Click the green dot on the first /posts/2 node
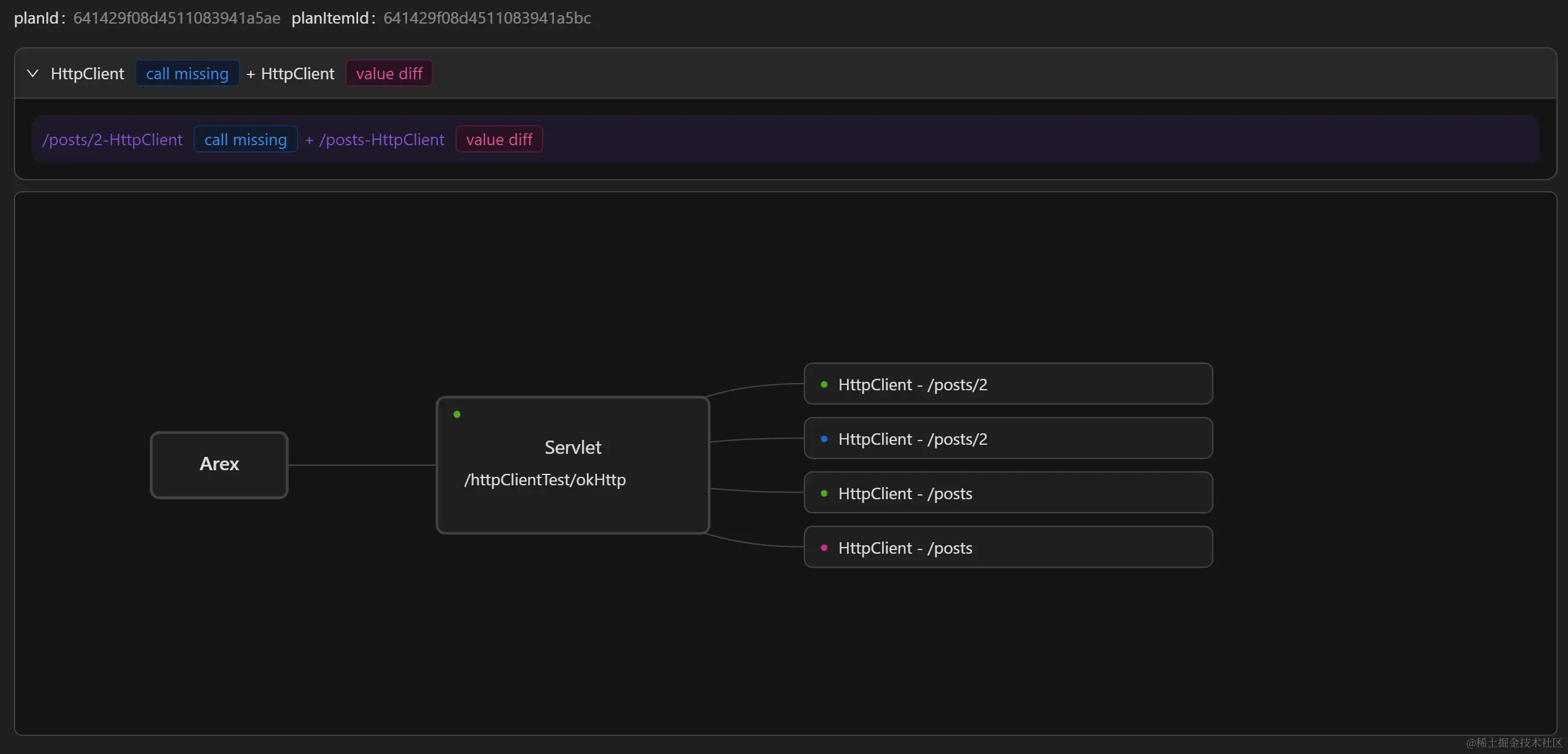This screenshot has height=754, width=1568. pyautogui.click(x=824, y=384)
